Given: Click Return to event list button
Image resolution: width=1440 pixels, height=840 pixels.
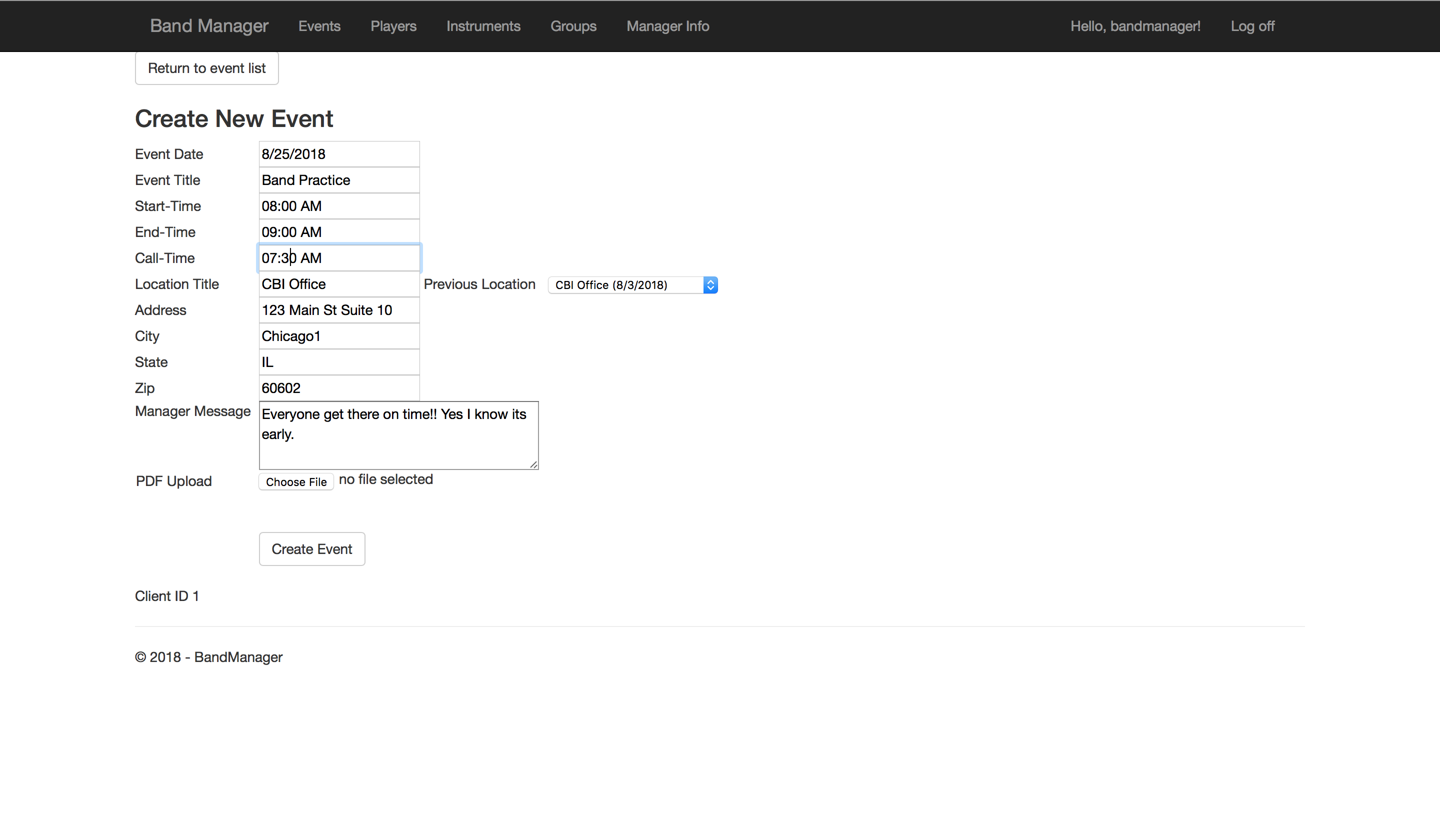Looking at the screenshot, I should pyautogui.click(x=206, y=68).
